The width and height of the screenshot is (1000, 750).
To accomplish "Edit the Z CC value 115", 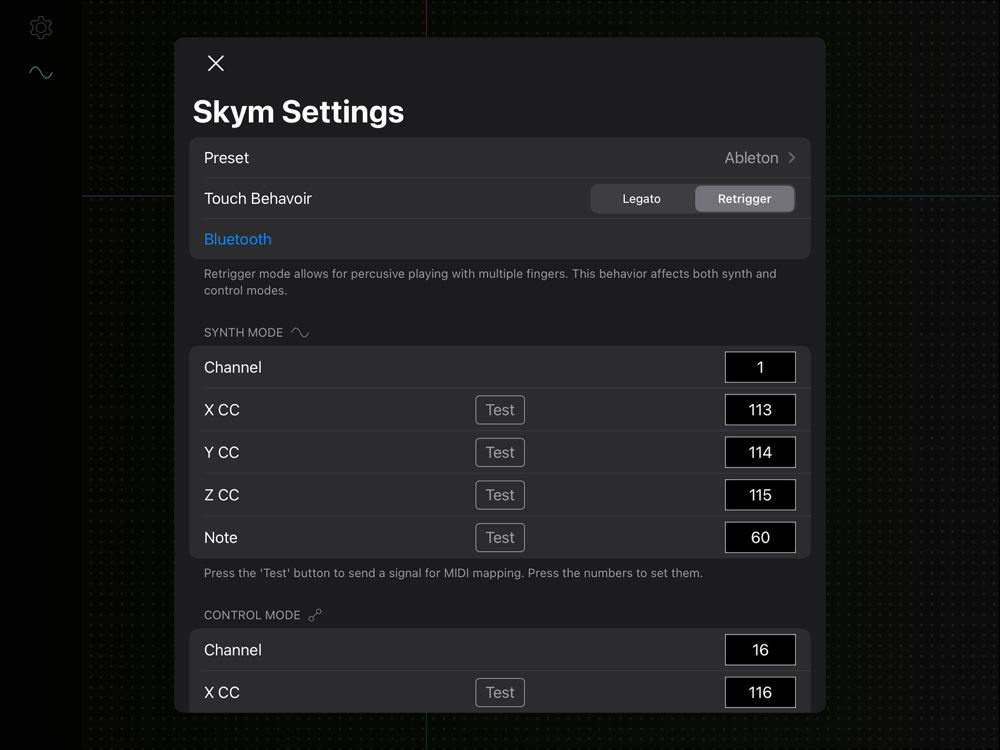I will pos(760,496).
